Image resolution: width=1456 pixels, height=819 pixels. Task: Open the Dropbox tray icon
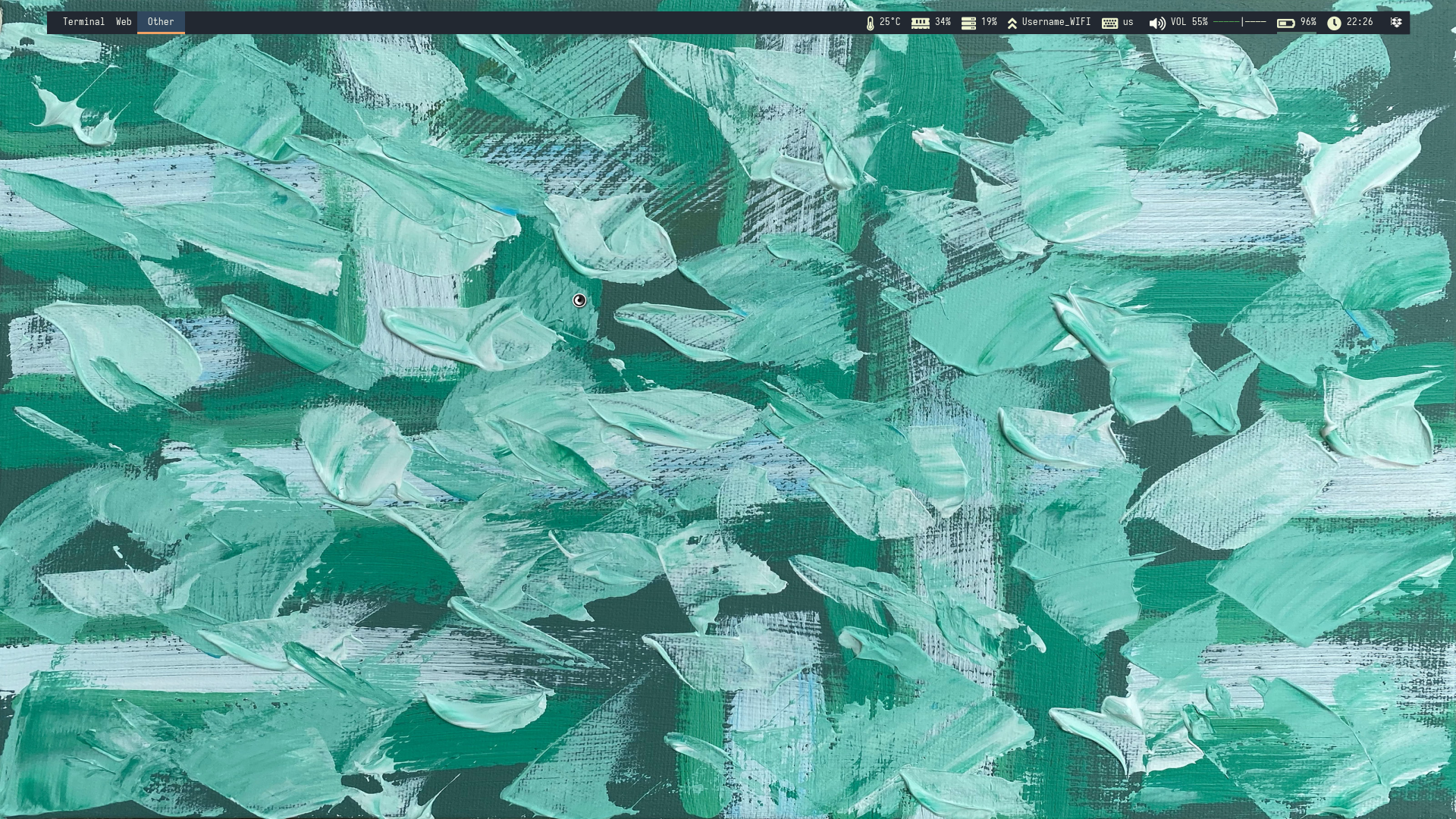[1396, 23]
